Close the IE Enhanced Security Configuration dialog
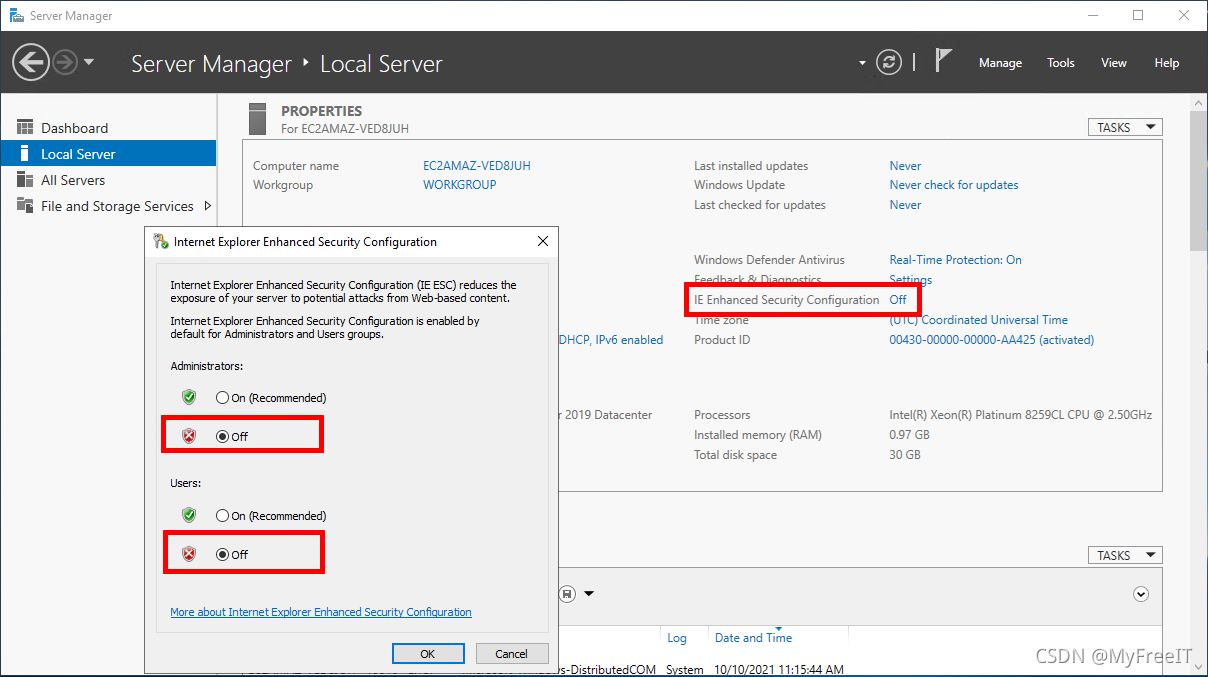 [x=543, y=241]
